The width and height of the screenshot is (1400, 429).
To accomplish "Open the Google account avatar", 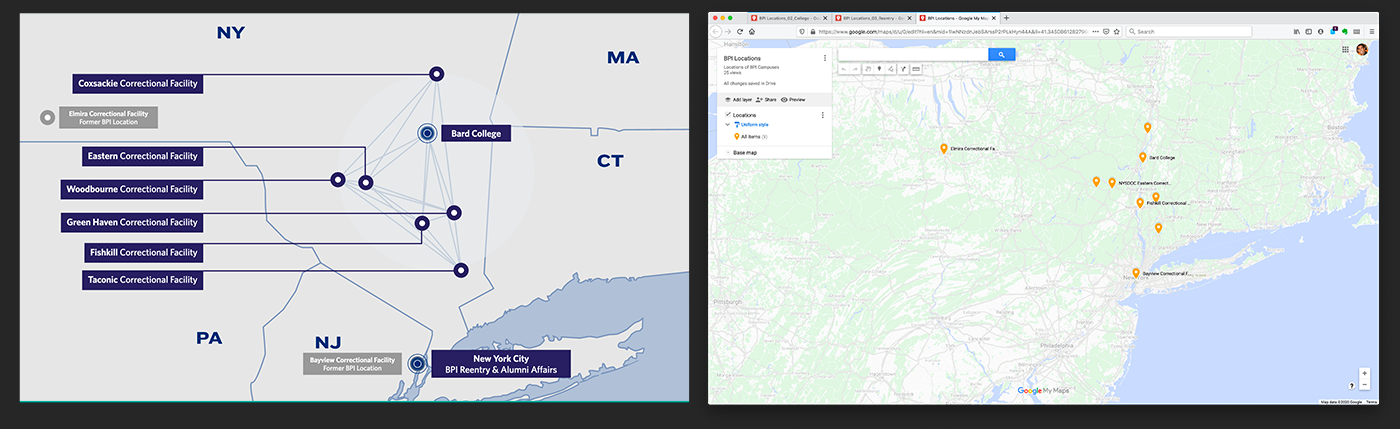I will (x=1362, y=49).
